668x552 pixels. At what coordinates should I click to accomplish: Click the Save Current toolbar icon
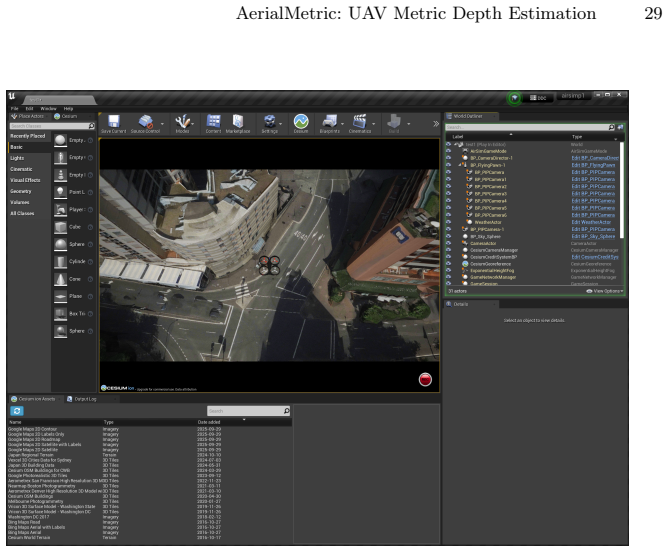pyautogui.click(x=114, y=122)
